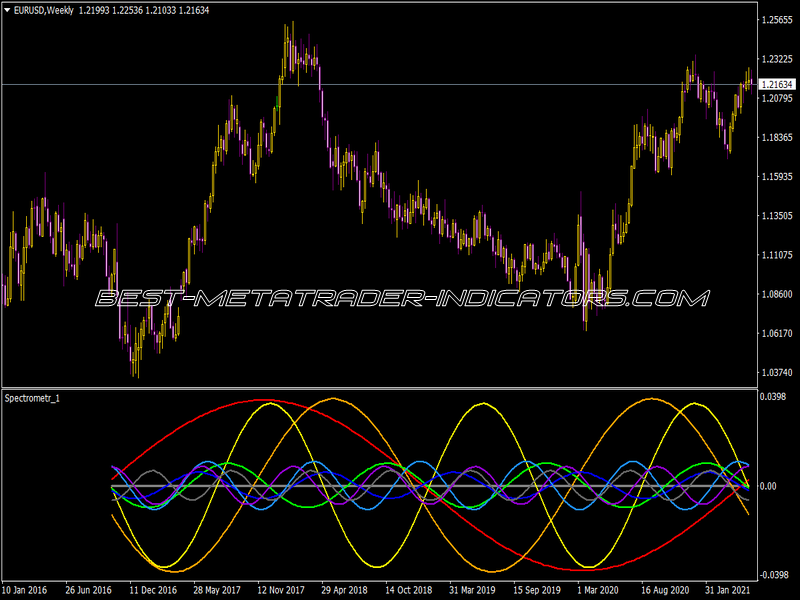Screen dimensions: 800x600
Task: Click the current price label 1.21634
Action: 777,85
